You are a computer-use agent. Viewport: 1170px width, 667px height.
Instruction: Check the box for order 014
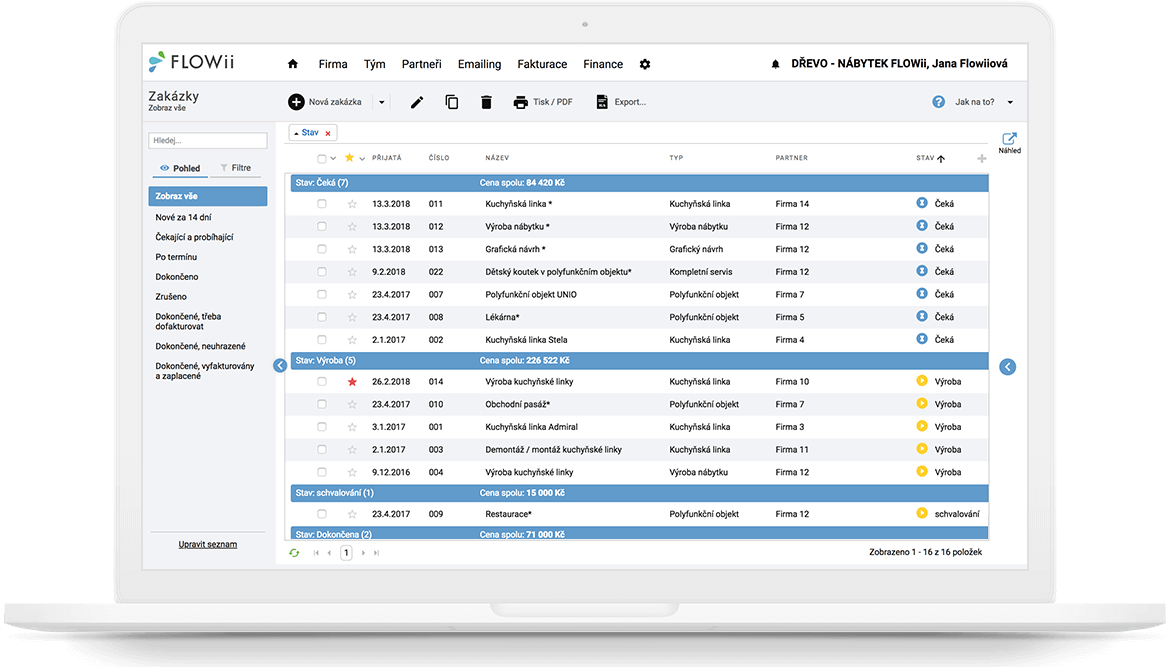322,381
